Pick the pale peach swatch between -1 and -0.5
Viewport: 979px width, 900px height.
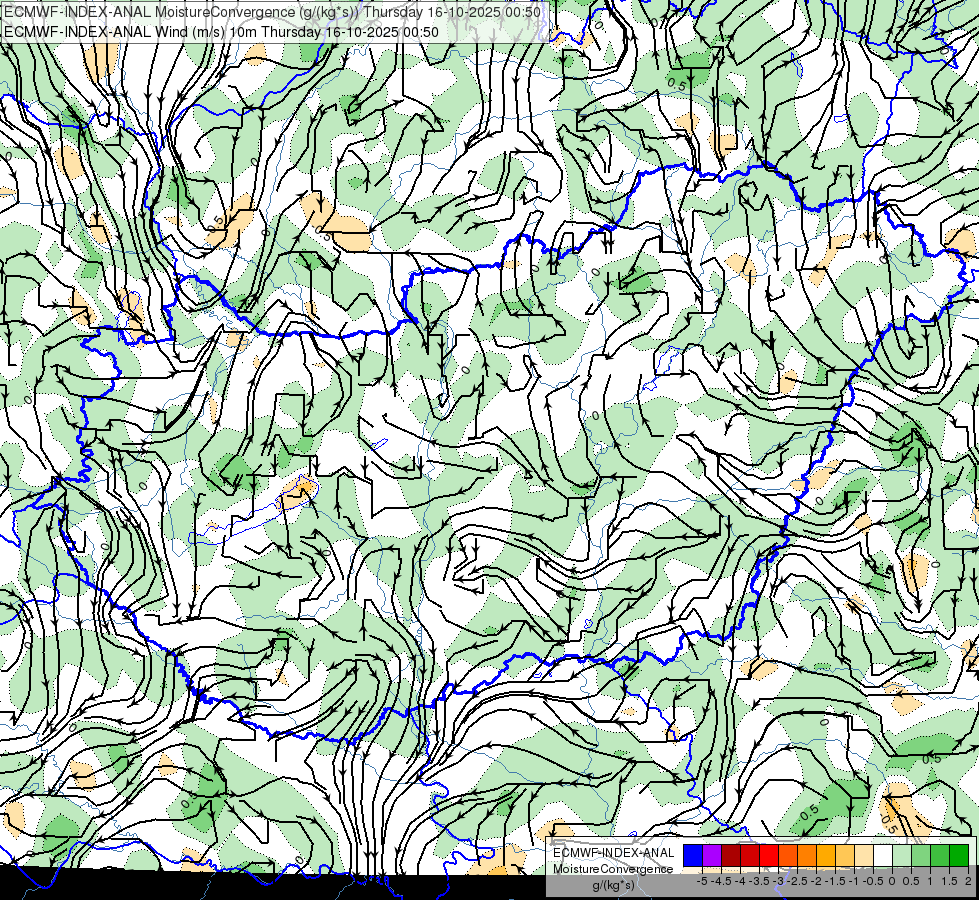click(x=864, y=856)
